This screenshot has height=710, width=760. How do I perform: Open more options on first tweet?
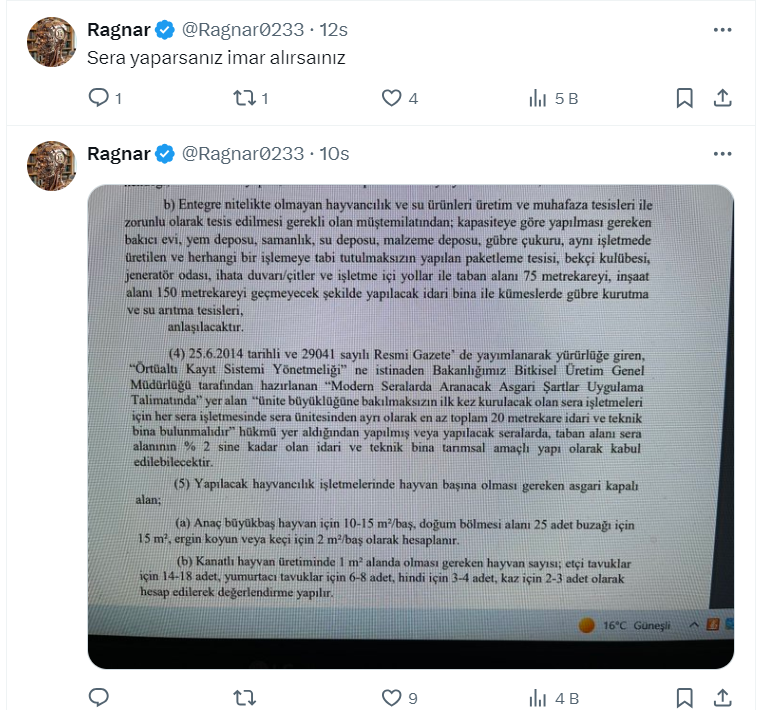tap(722, 30)
